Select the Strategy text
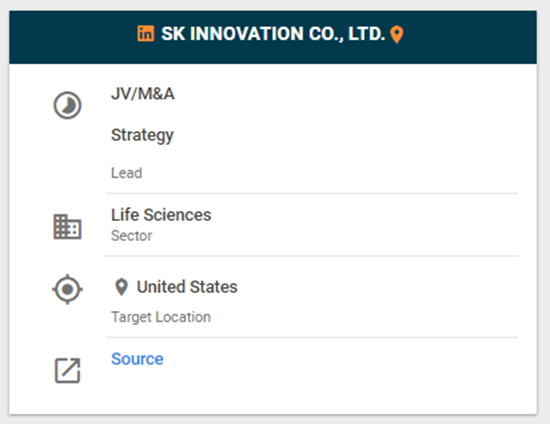The height and width of the screenshot is (424, 550). coord(142,135)
